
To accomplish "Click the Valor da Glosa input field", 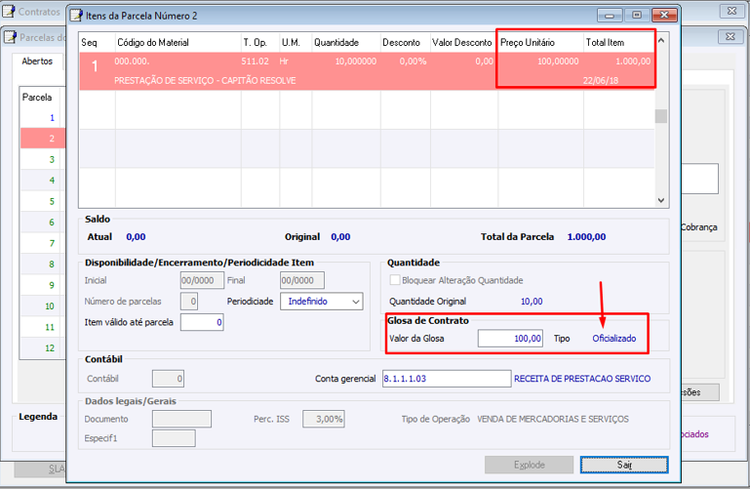I will [510, 338].
